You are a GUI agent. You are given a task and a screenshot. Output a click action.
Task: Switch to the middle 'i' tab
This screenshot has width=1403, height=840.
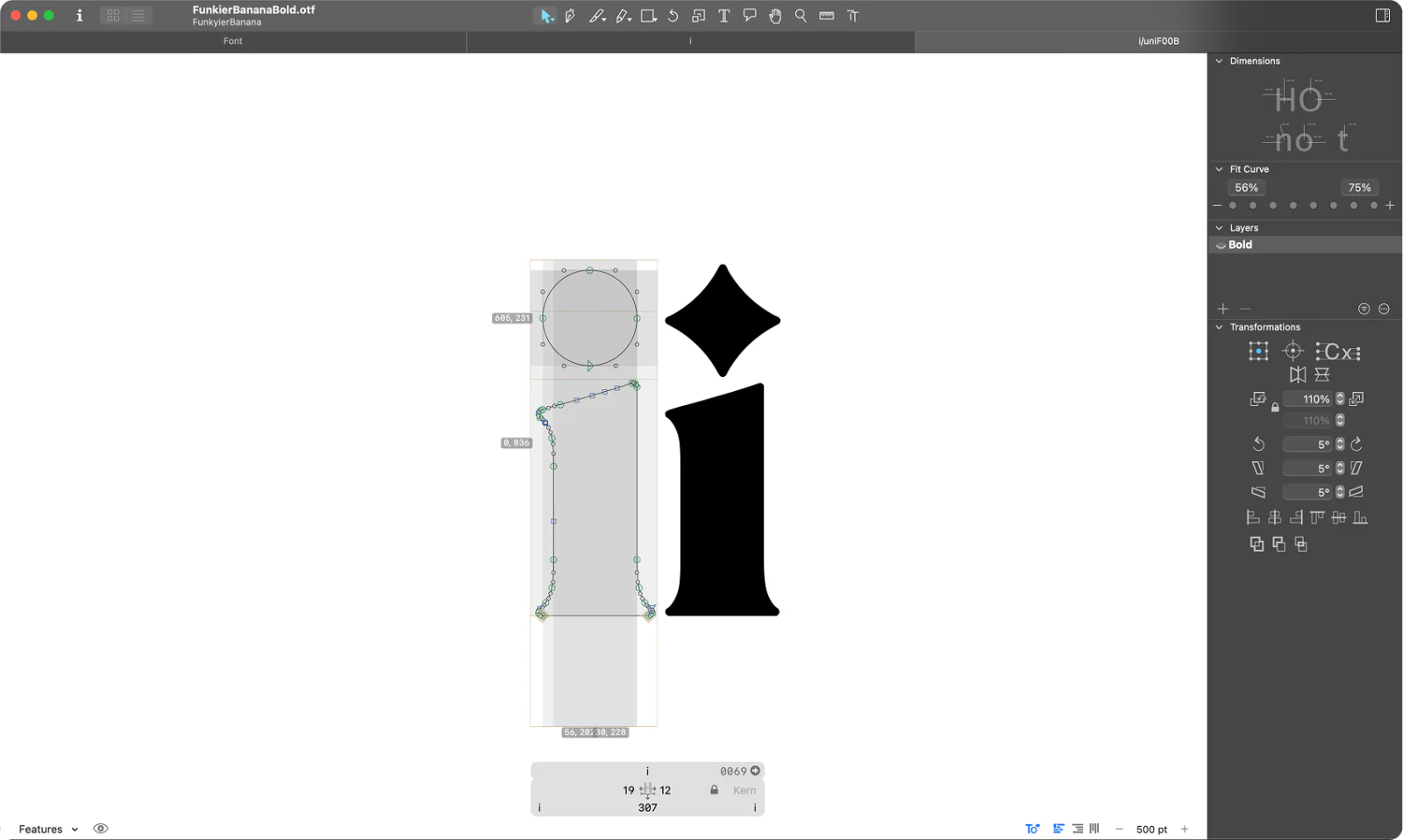(x=691, y=41)
